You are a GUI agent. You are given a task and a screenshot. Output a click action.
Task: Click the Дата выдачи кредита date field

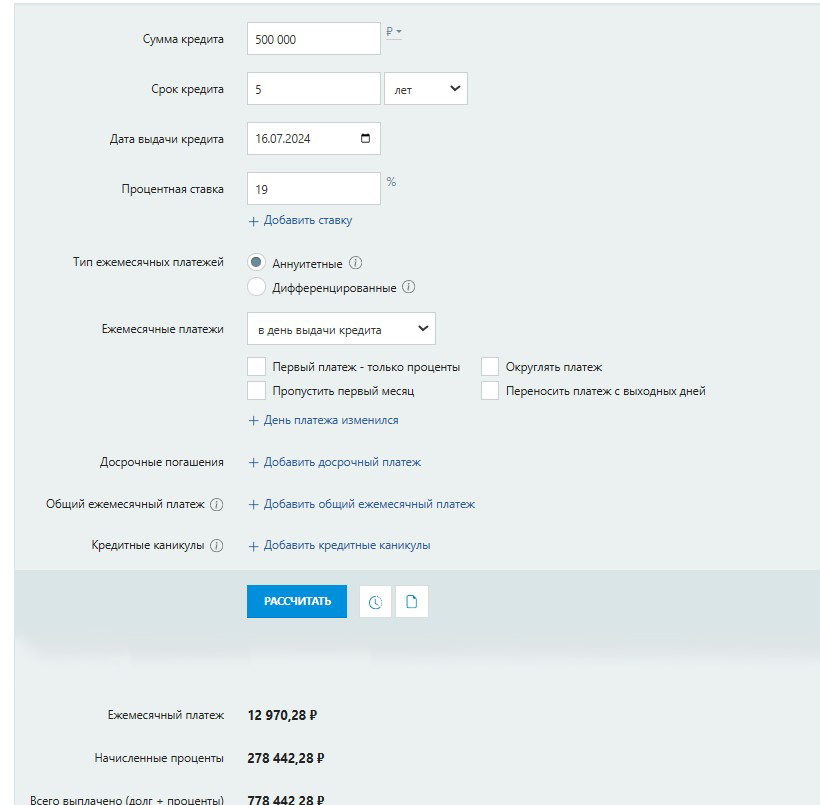314,139
